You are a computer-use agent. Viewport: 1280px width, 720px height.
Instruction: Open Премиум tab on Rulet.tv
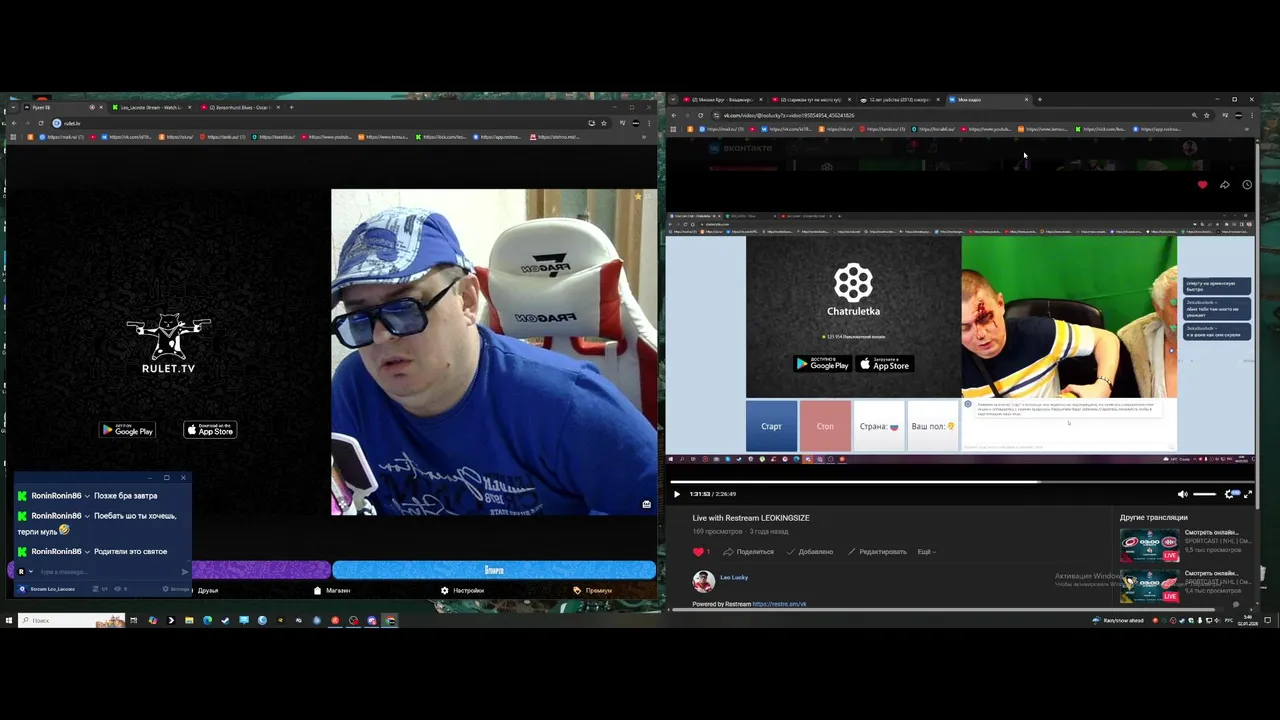pos(592,591)
